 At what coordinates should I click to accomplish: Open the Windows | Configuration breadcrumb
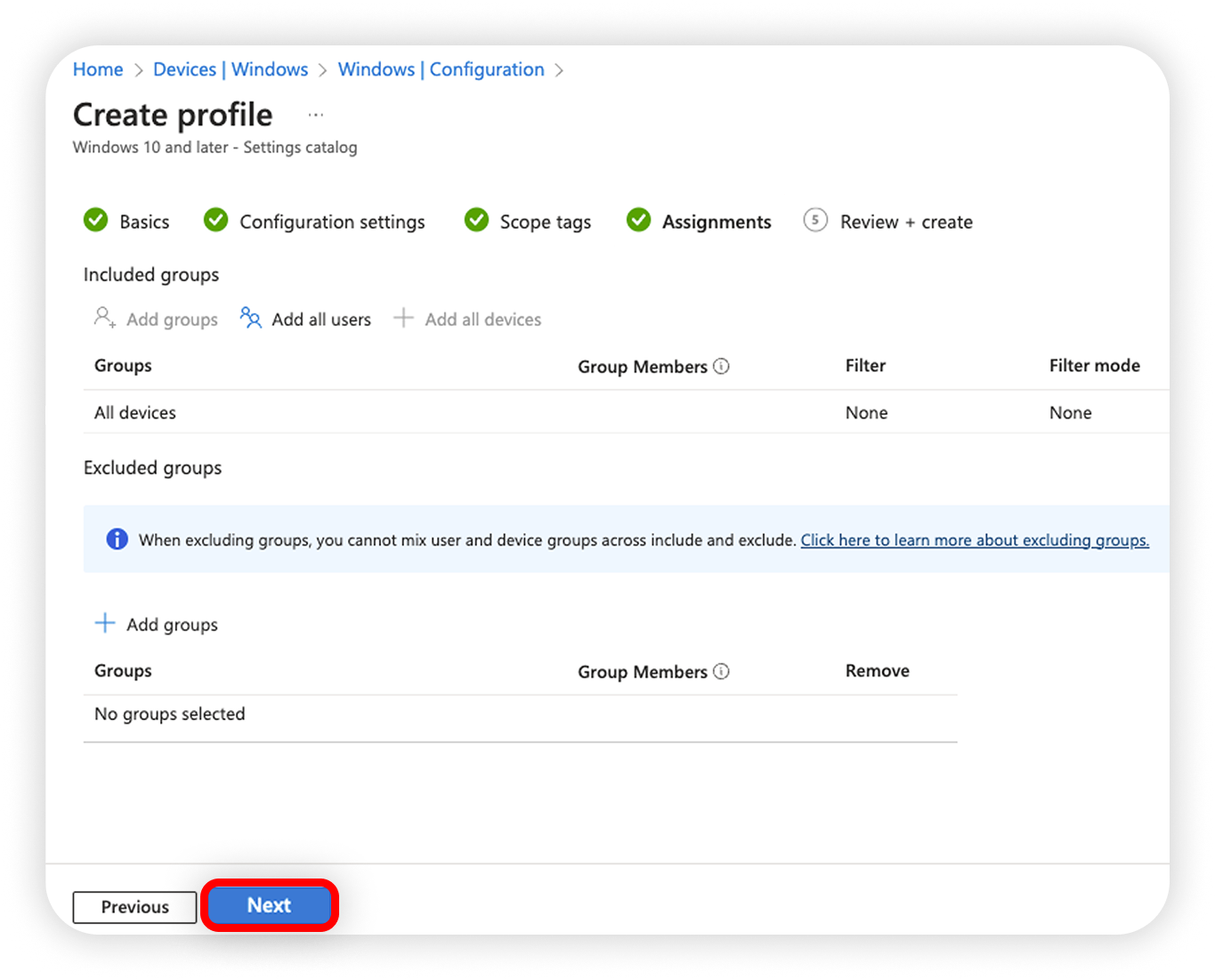tap(441, 69)
